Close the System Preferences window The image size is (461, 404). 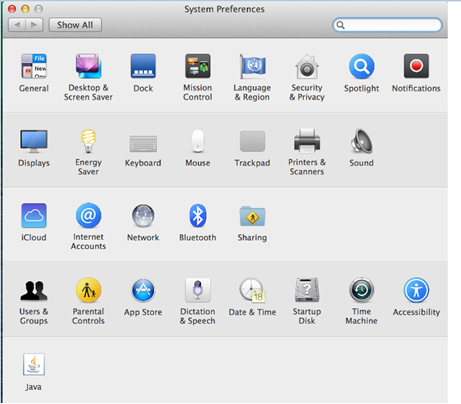[x=12, y=9]
